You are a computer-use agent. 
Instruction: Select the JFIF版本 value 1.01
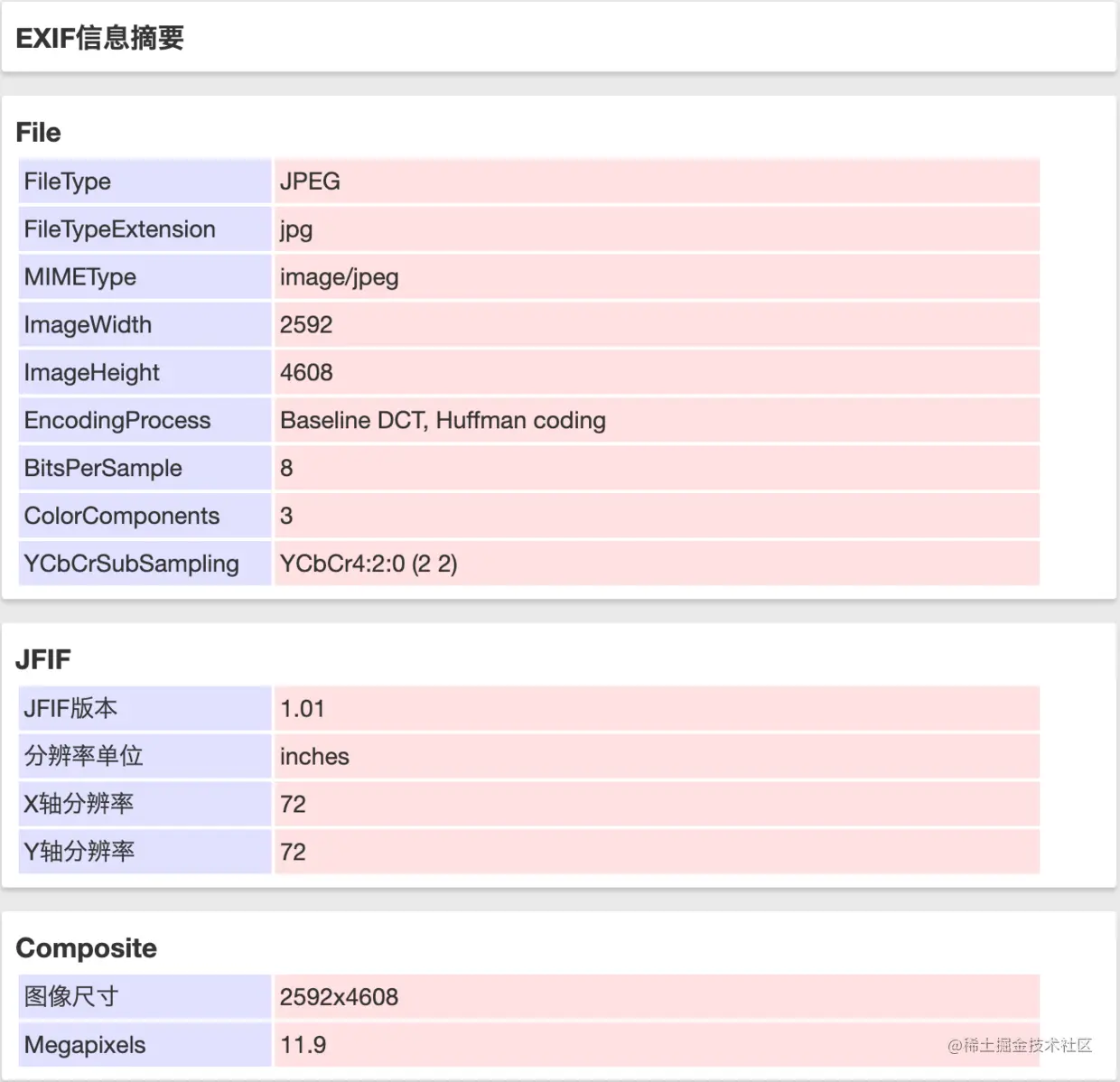(x=303, y=709)
